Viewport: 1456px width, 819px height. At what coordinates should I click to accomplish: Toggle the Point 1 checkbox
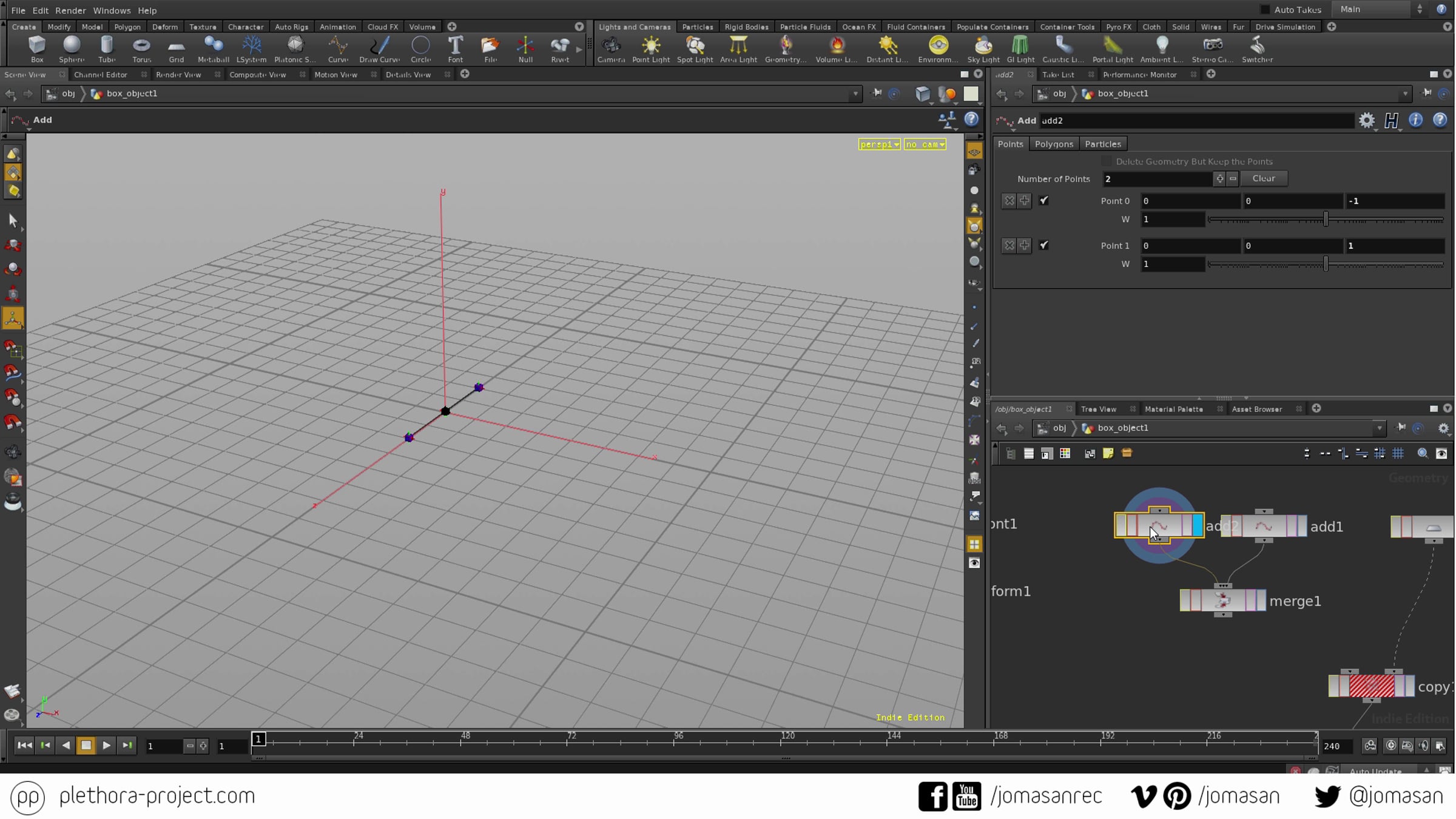tap(1043, 246)
